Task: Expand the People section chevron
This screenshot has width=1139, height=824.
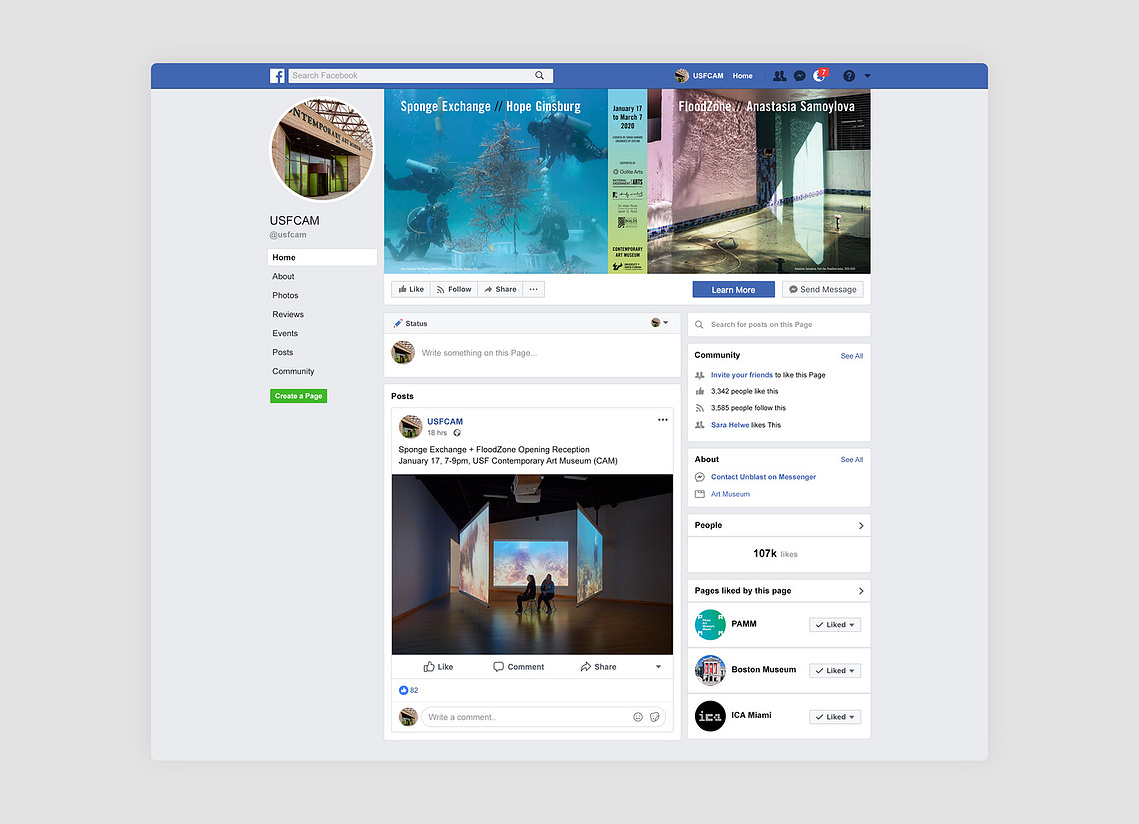Action: click(x=861, y=525)
